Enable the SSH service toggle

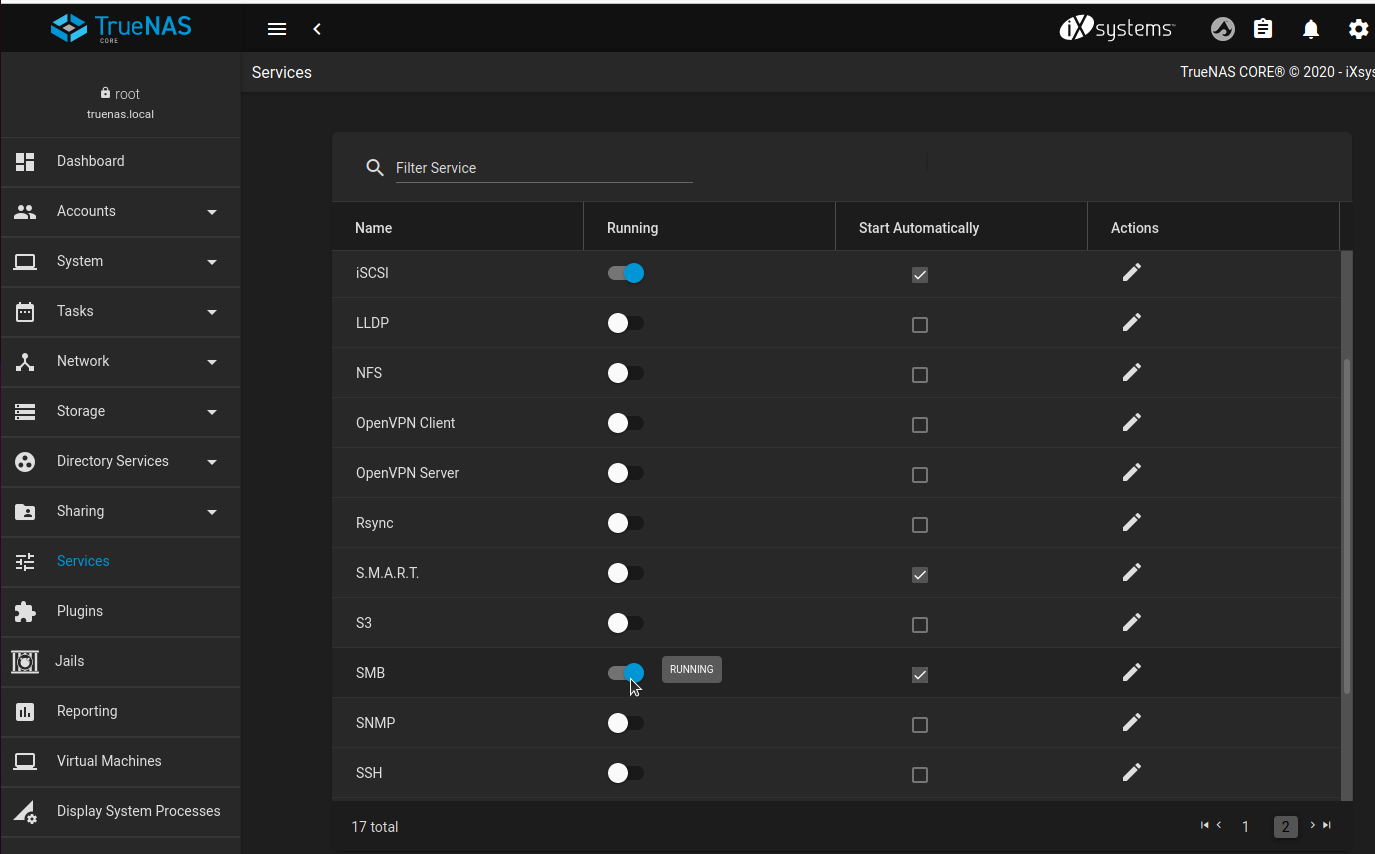(626, 773)
